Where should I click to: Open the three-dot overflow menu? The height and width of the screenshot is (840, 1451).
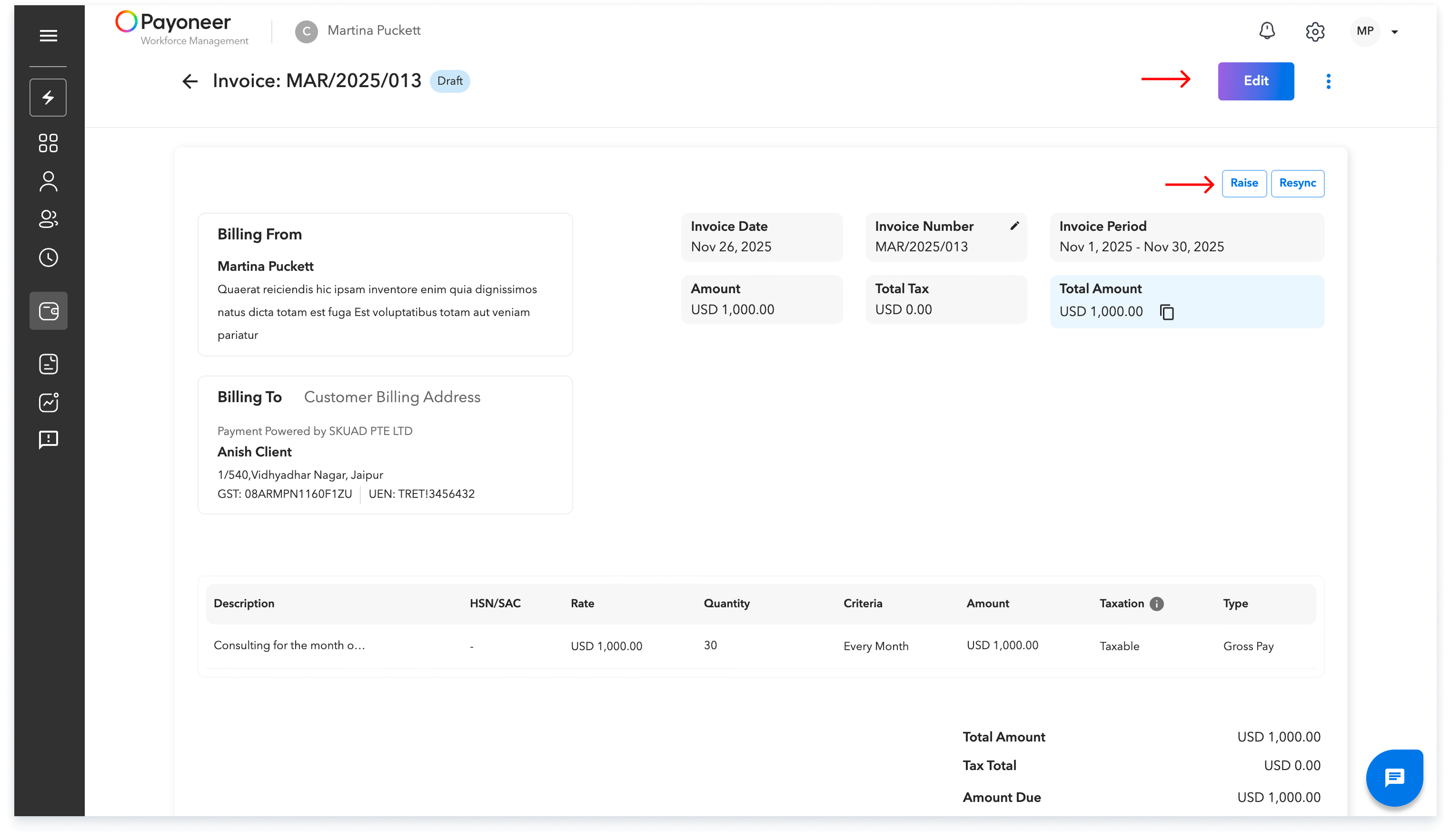click(x=1329, y=81)
